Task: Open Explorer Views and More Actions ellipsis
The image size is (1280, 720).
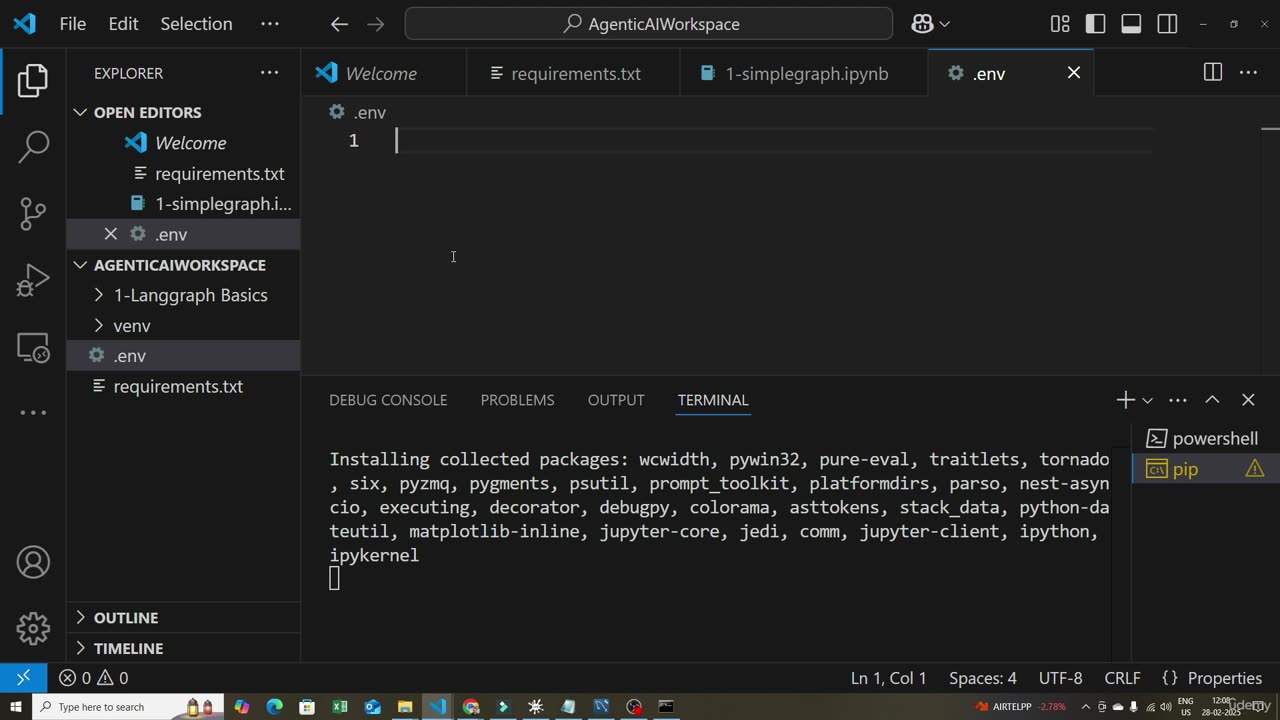Action: [269, 73]
